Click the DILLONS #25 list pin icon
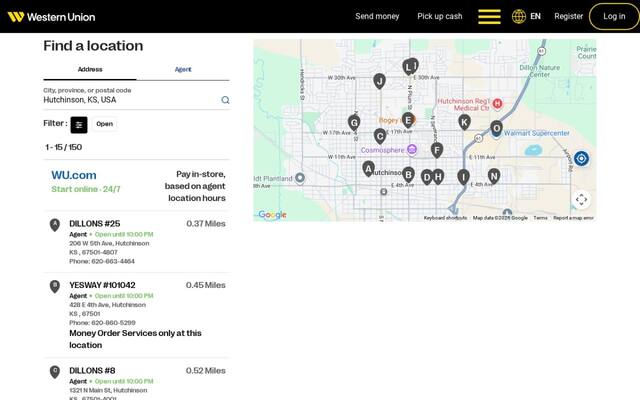The image size is (640, 400). tap(55, 225)
